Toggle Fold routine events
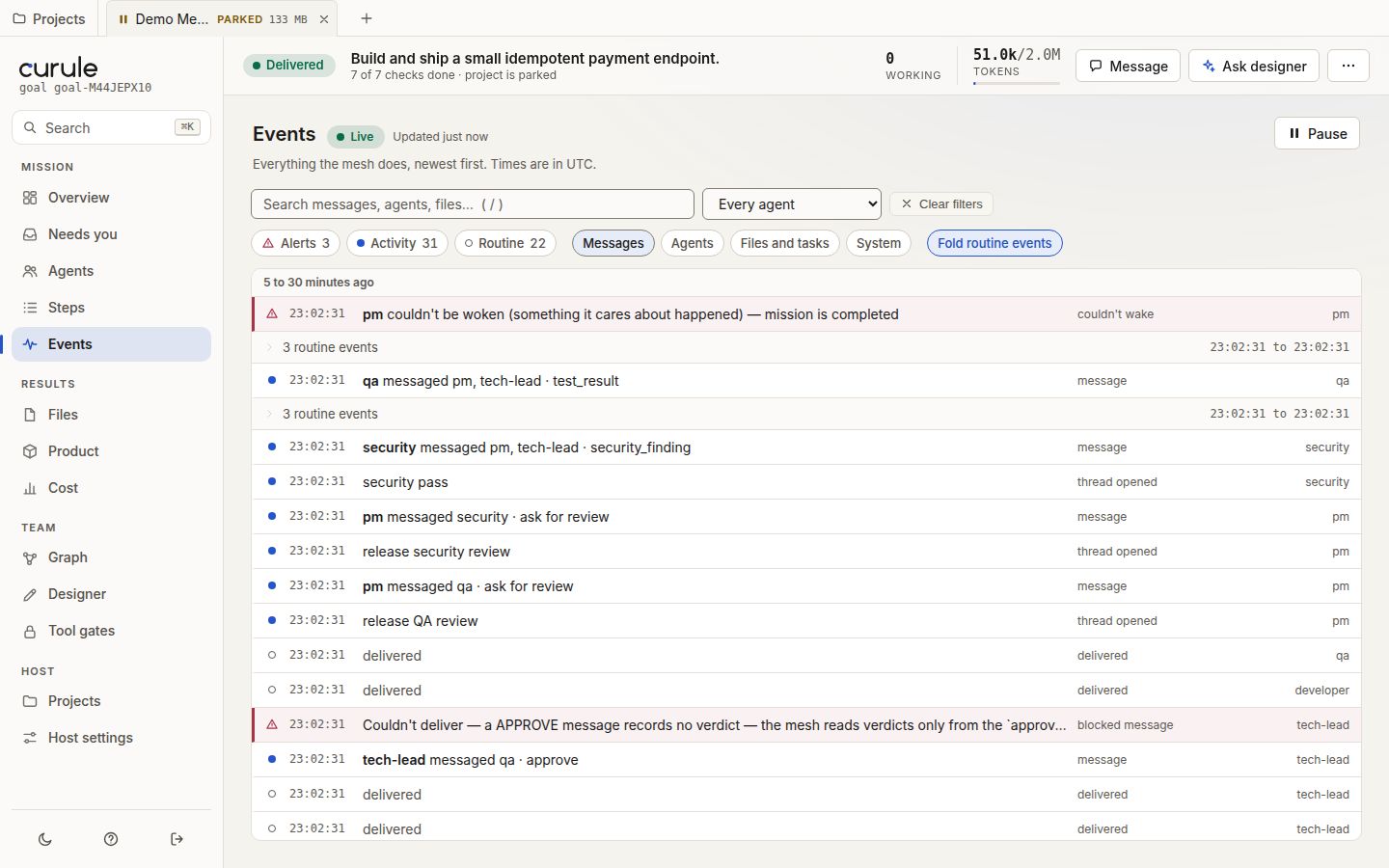The height and width of the screenshot is (868, 1389). point(994,243)
